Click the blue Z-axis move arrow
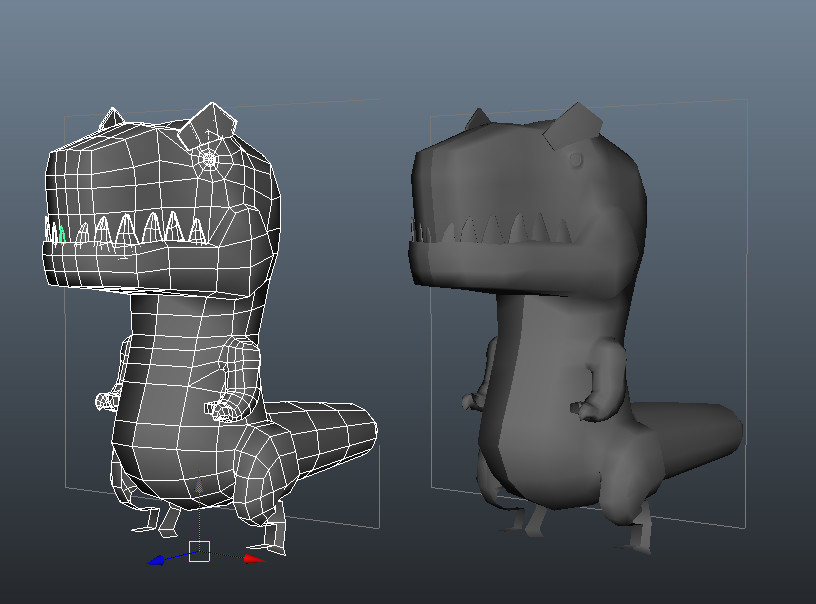The image size is (816, 604). click(156, 560)
